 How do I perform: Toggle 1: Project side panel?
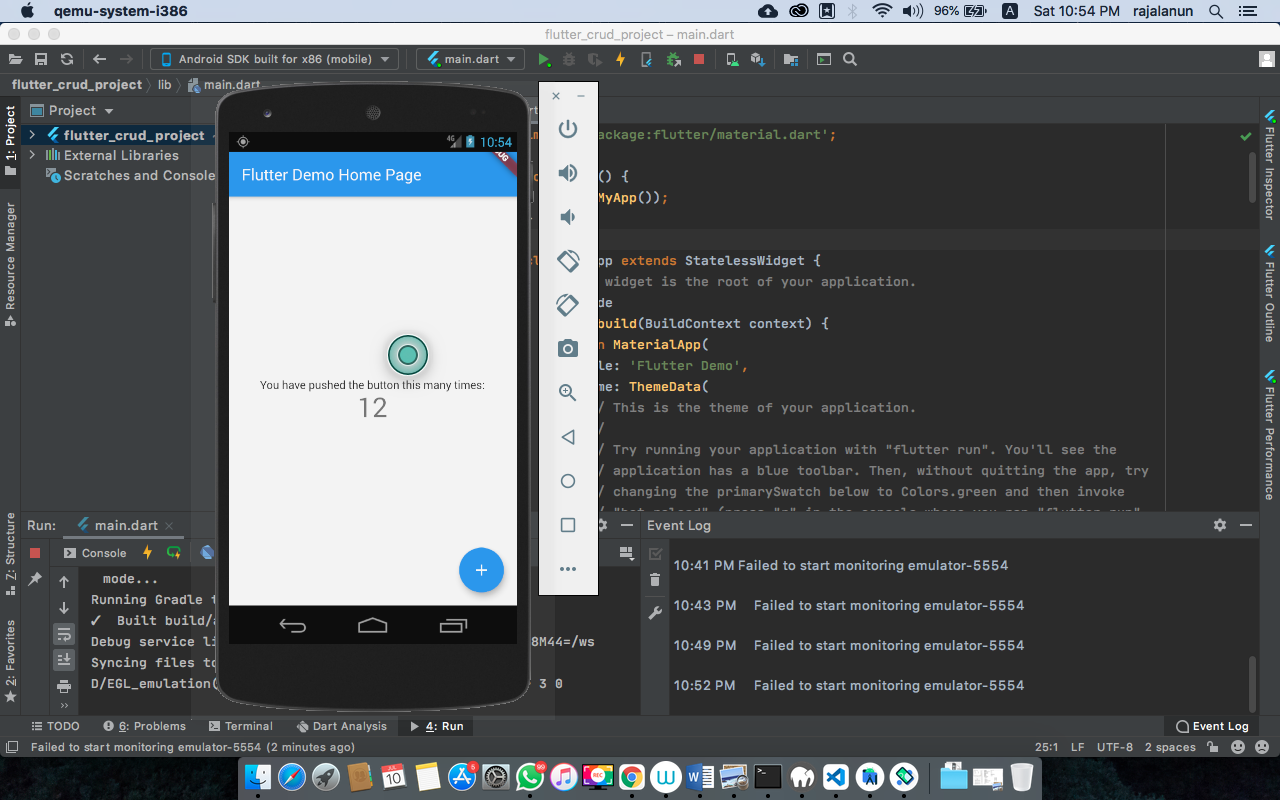click(10, 141)
